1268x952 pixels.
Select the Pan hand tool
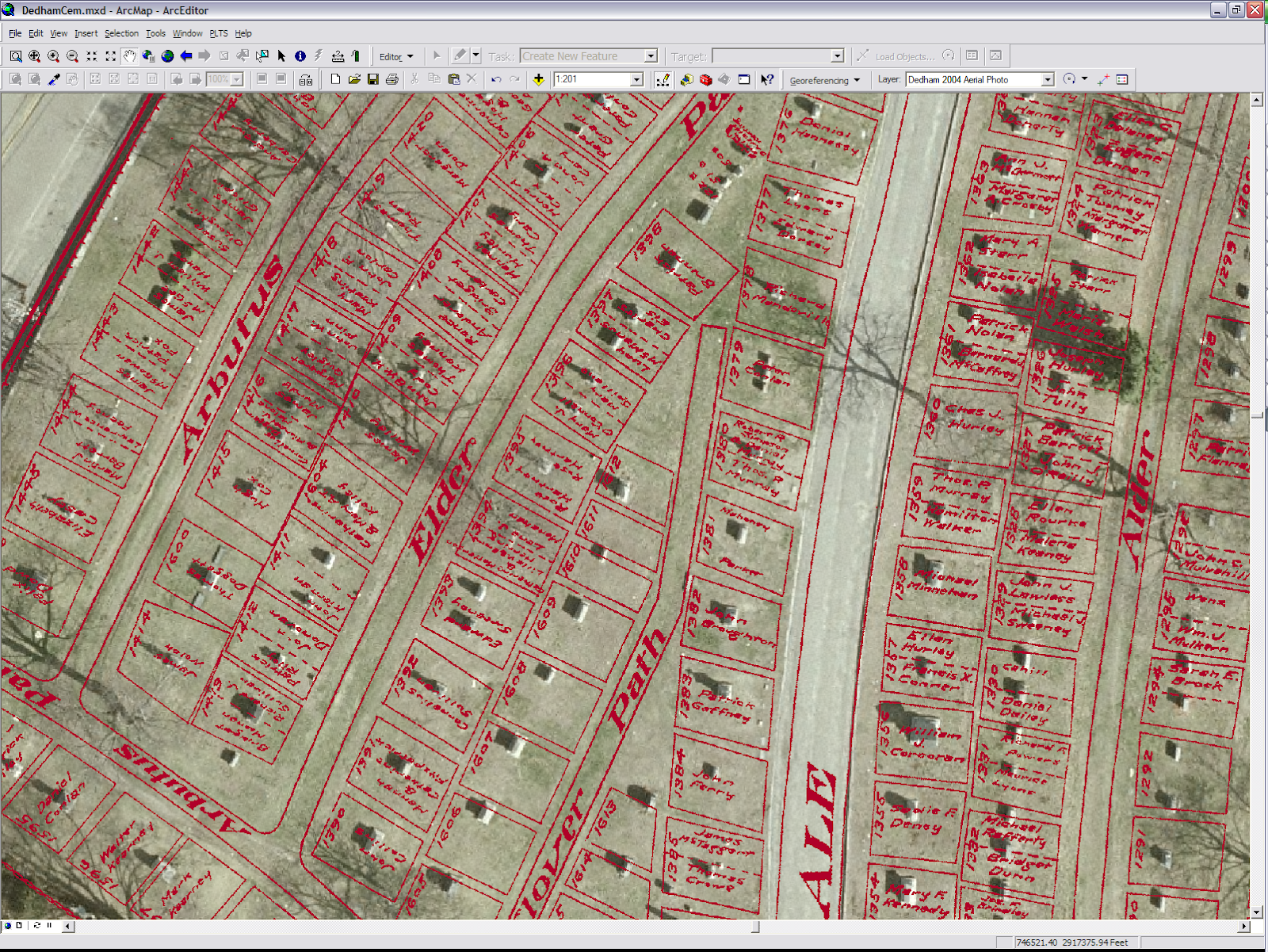click(x=129, y=56)
